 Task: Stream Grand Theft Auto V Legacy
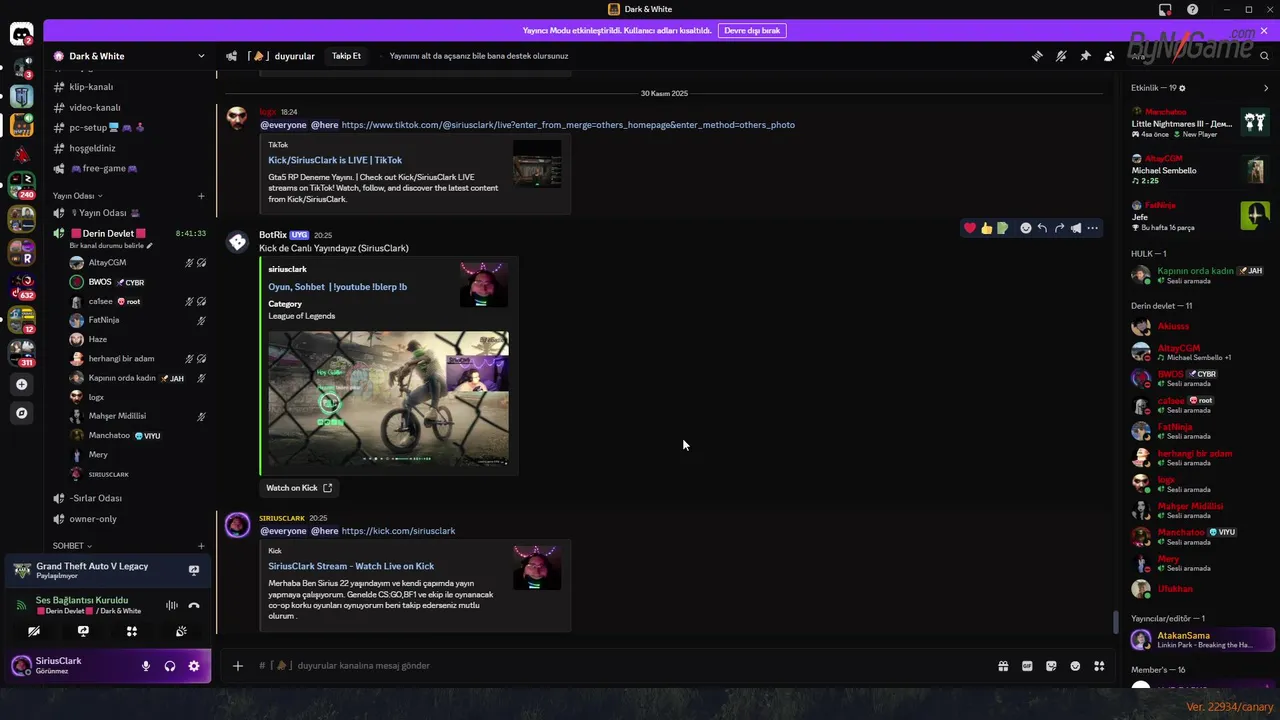click(194, 570)
